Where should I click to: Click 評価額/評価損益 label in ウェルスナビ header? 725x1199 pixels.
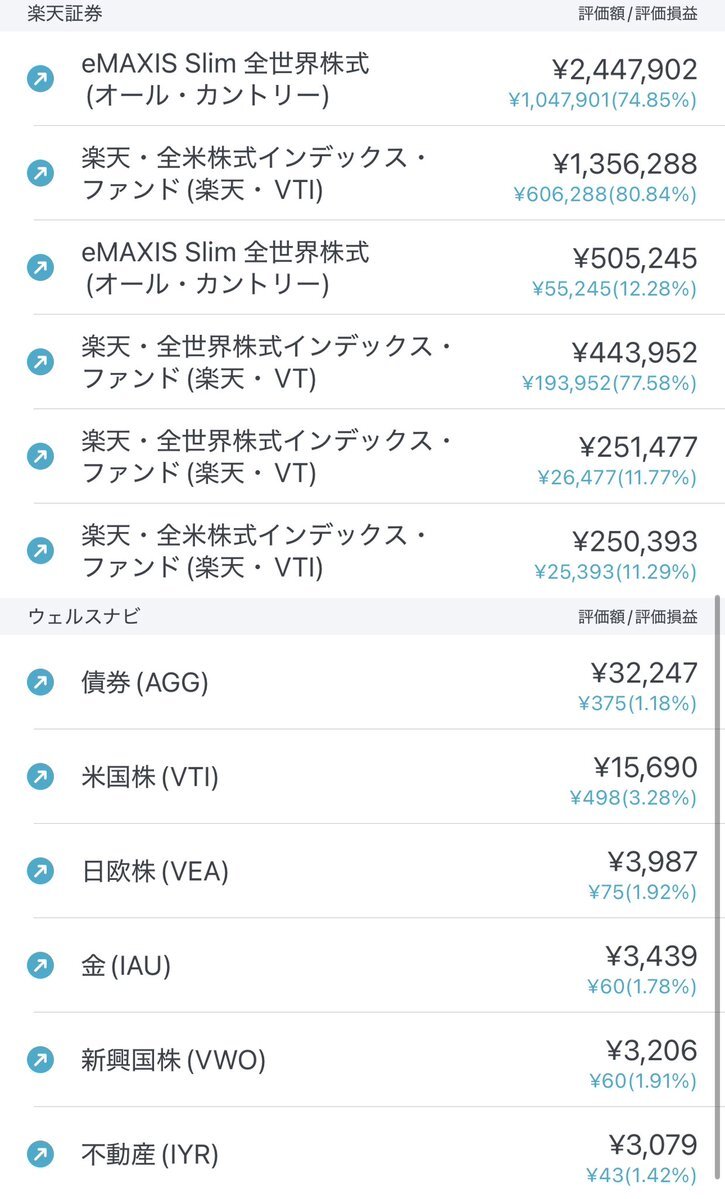click(638, 616)
